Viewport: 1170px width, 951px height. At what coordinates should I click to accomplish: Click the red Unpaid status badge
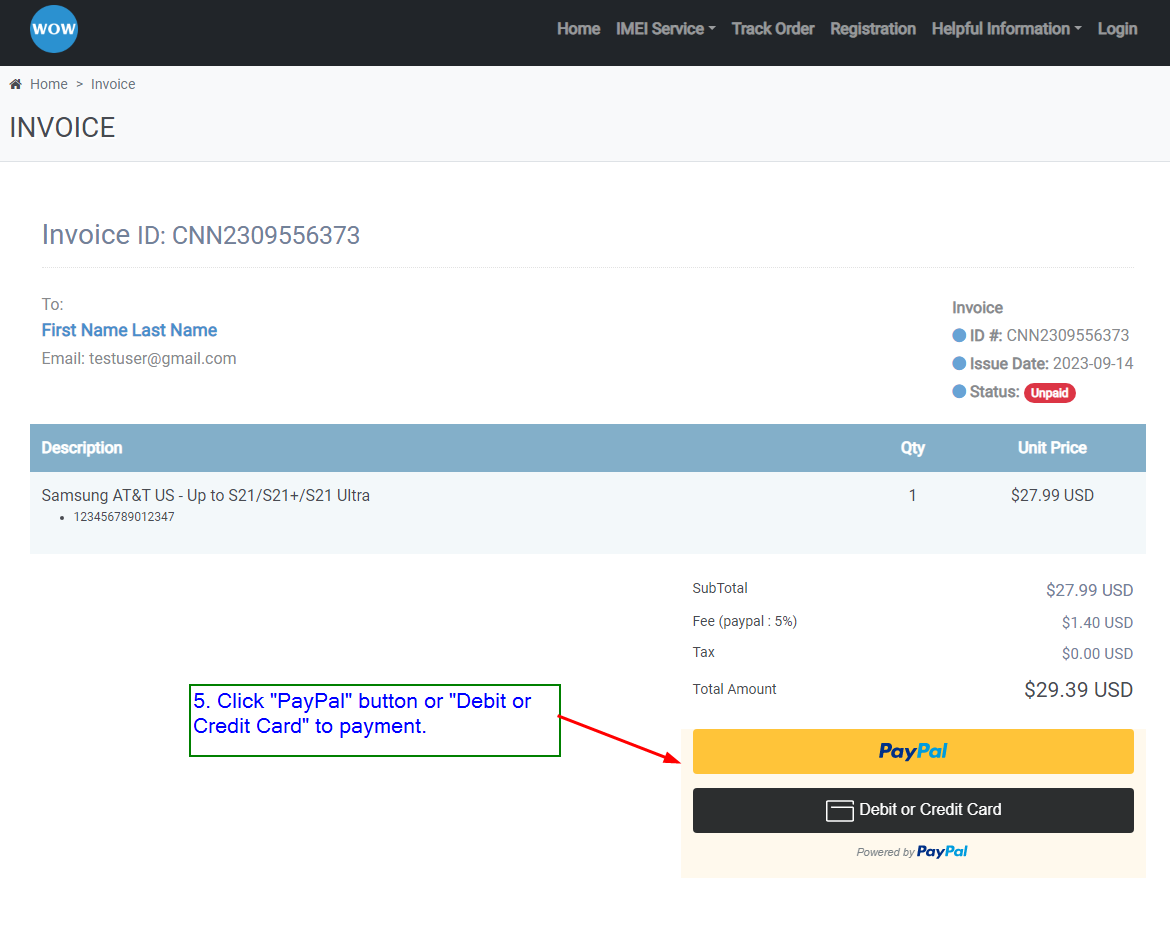tap(1049, 393)
